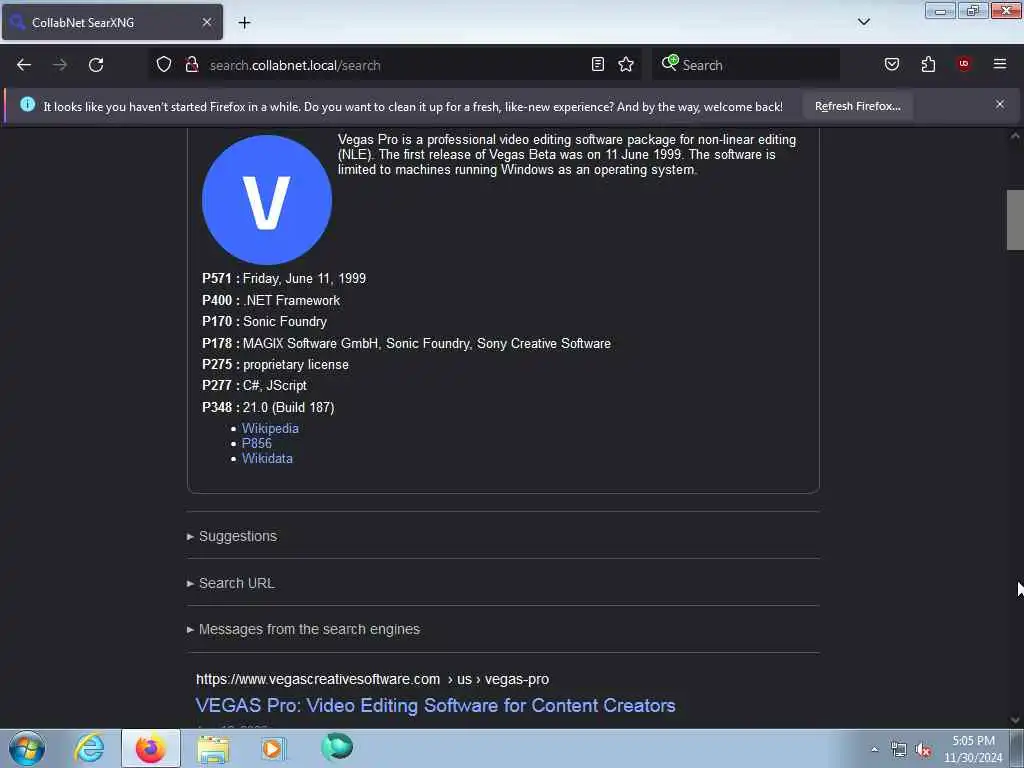
Task: Click the vegascreativesoftware.com result URL
Action: (372, 679)
